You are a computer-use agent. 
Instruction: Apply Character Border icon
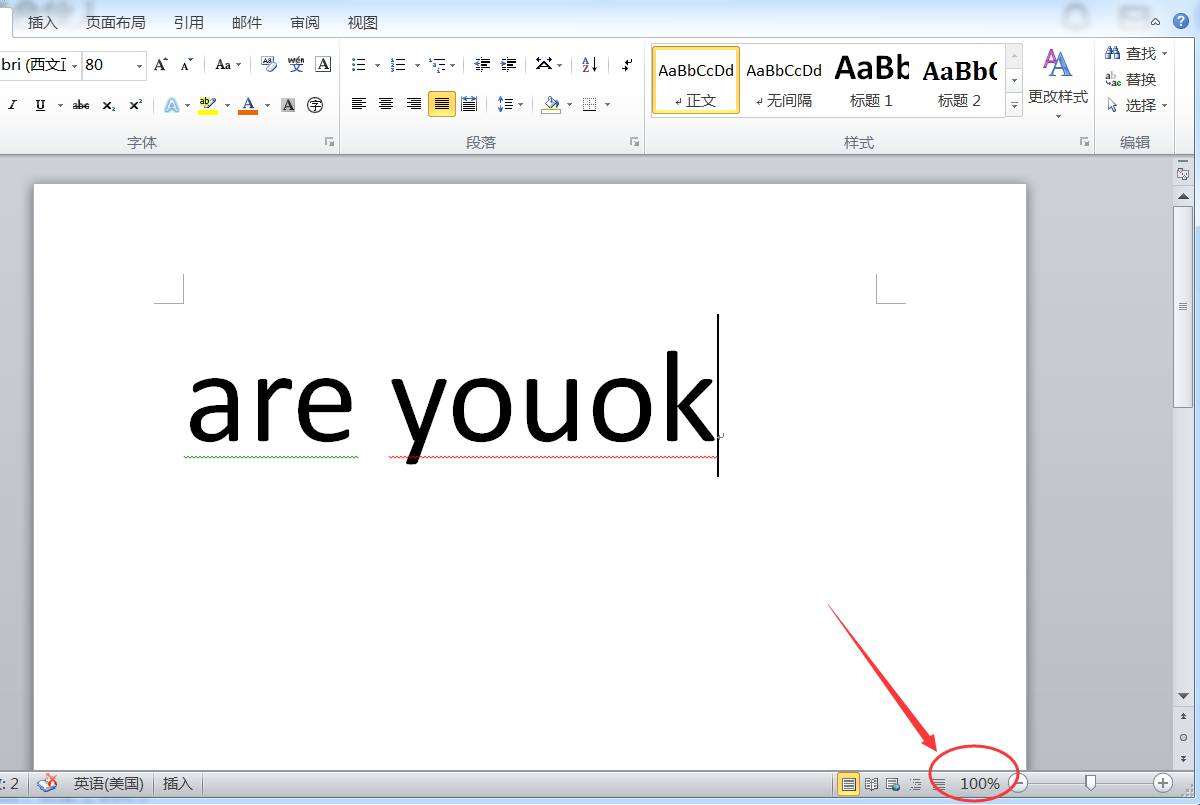pyautogui.click(x=323, y=65)
